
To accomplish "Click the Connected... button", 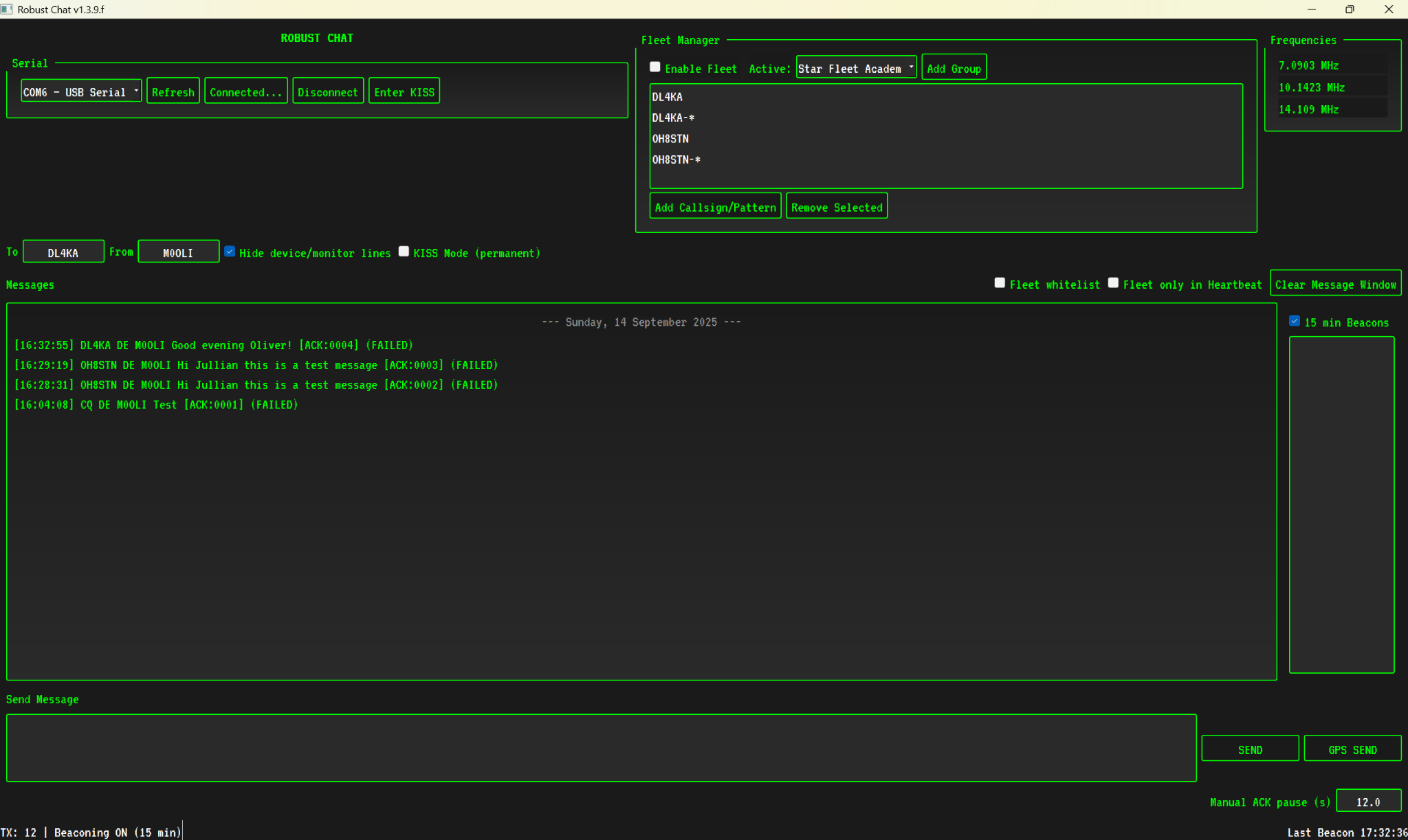I will click(245, 91).
